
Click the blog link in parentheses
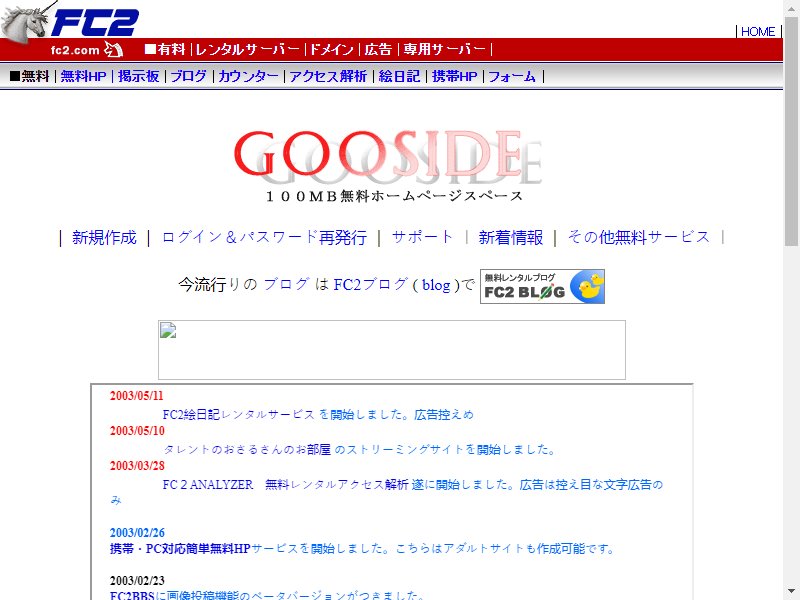pos(436,285)
